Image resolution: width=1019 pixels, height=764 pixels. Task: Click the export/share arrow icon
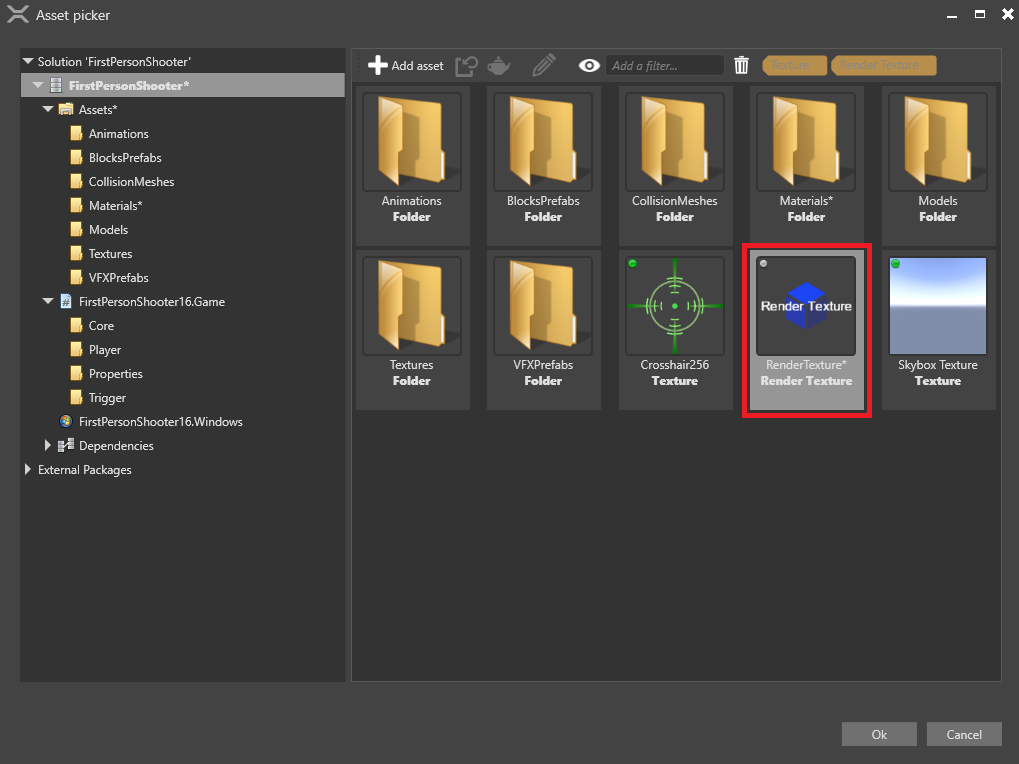pyautogui.click(x=466, y=65)
